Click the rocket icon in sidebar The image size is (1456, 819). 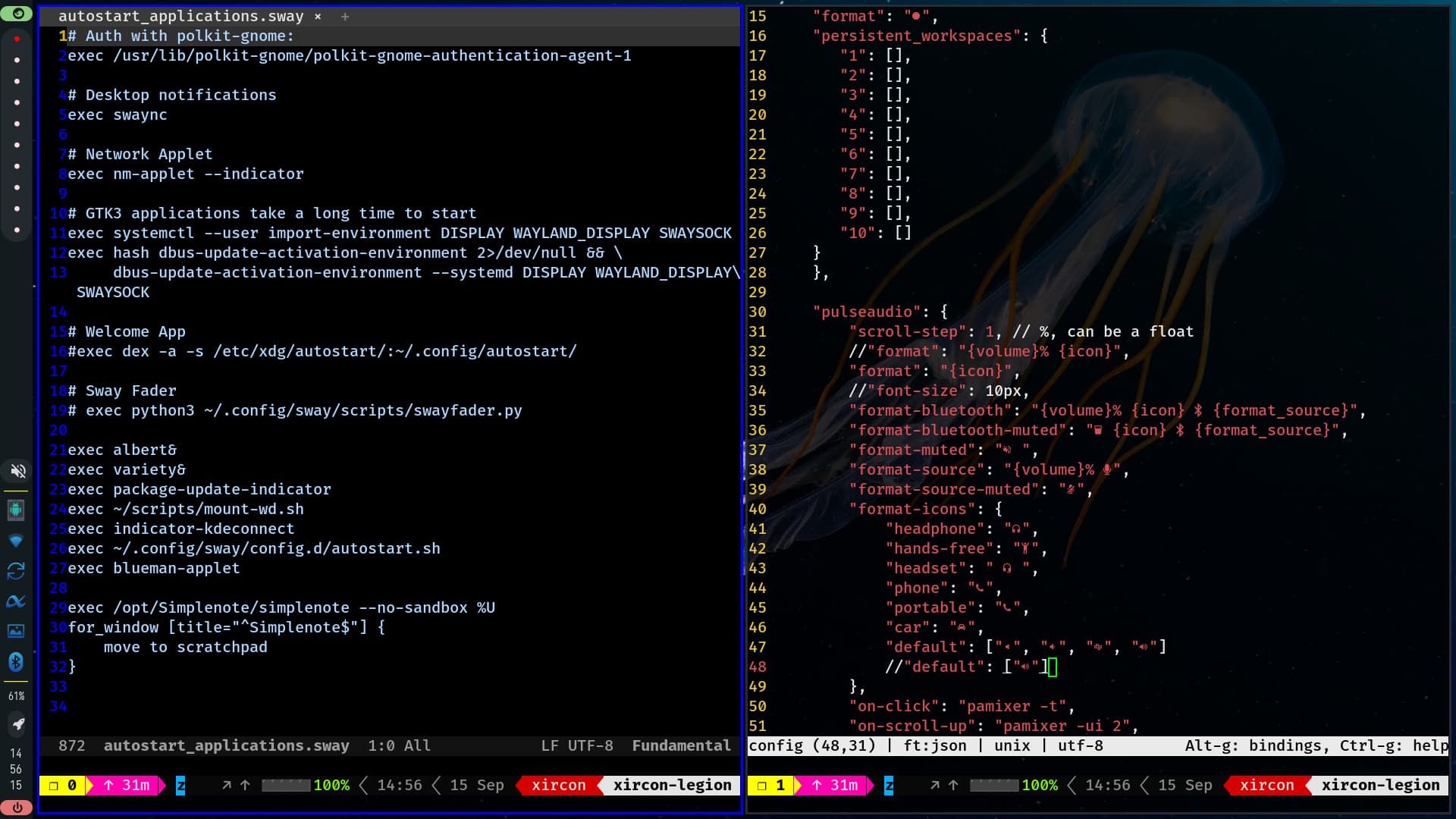pyautogui.click(x=17, y=724)
